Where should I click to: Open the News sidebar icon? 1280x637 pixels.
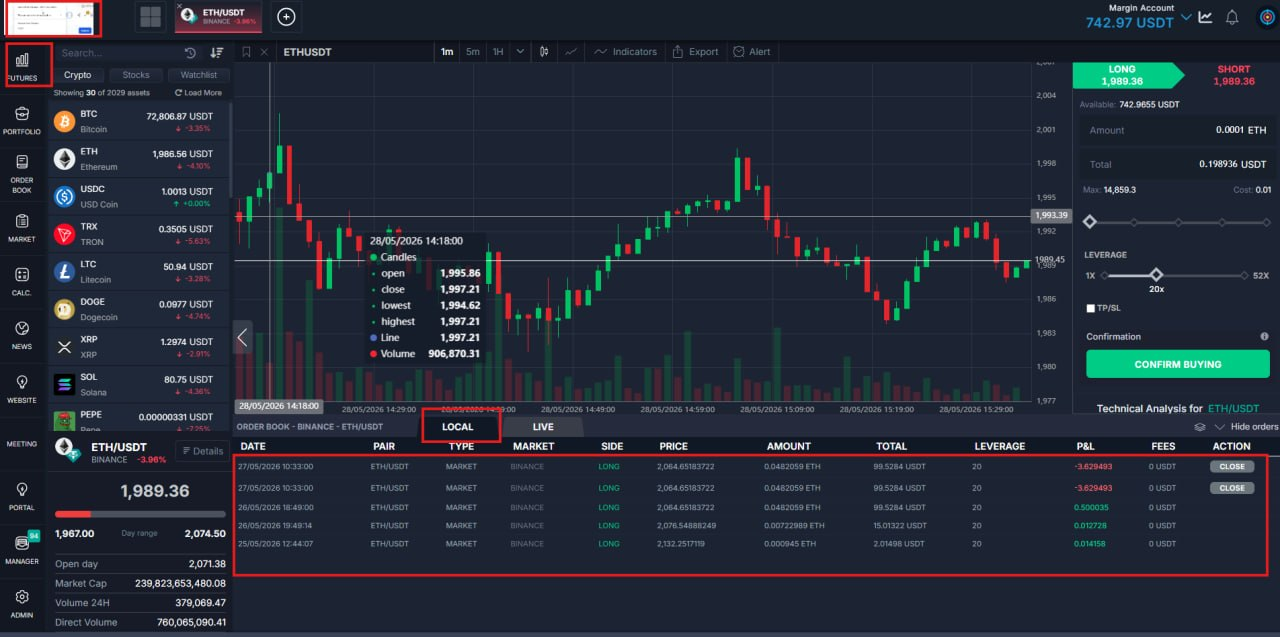(22, 335)
